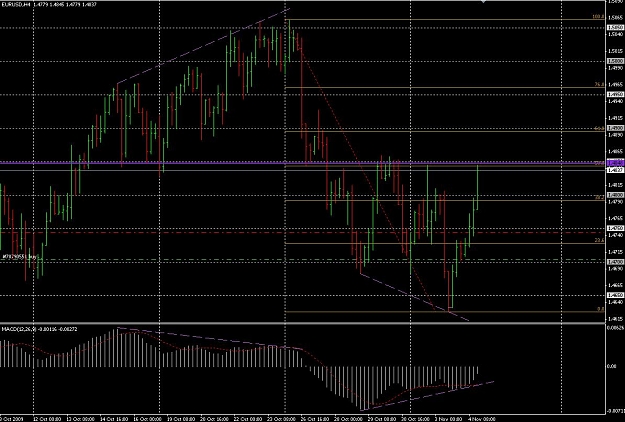Select the Fibonacci 76.4 level label

(599, 84)
